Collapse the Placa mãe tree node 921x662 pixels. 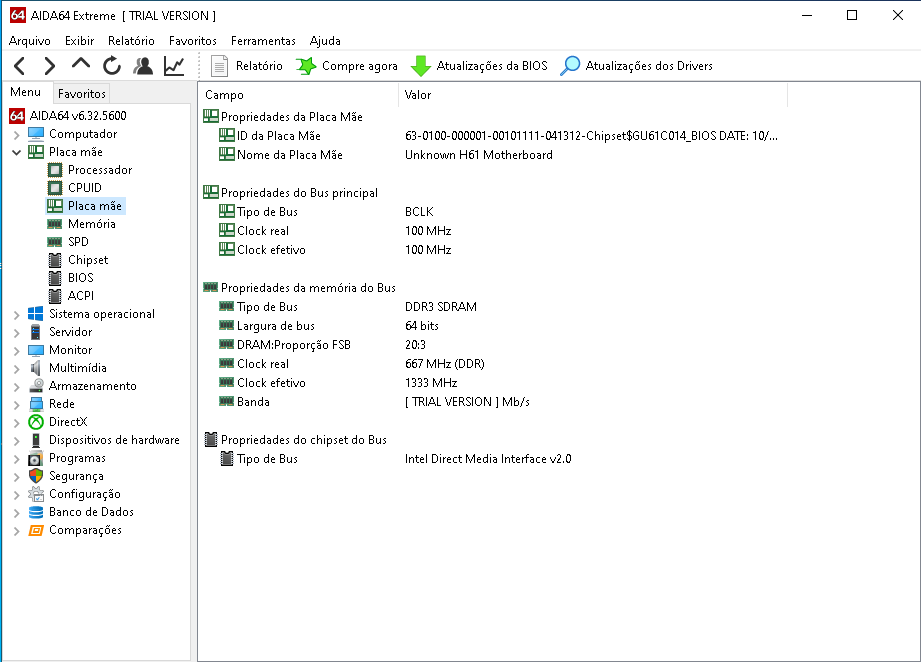[x=16, y=153]
